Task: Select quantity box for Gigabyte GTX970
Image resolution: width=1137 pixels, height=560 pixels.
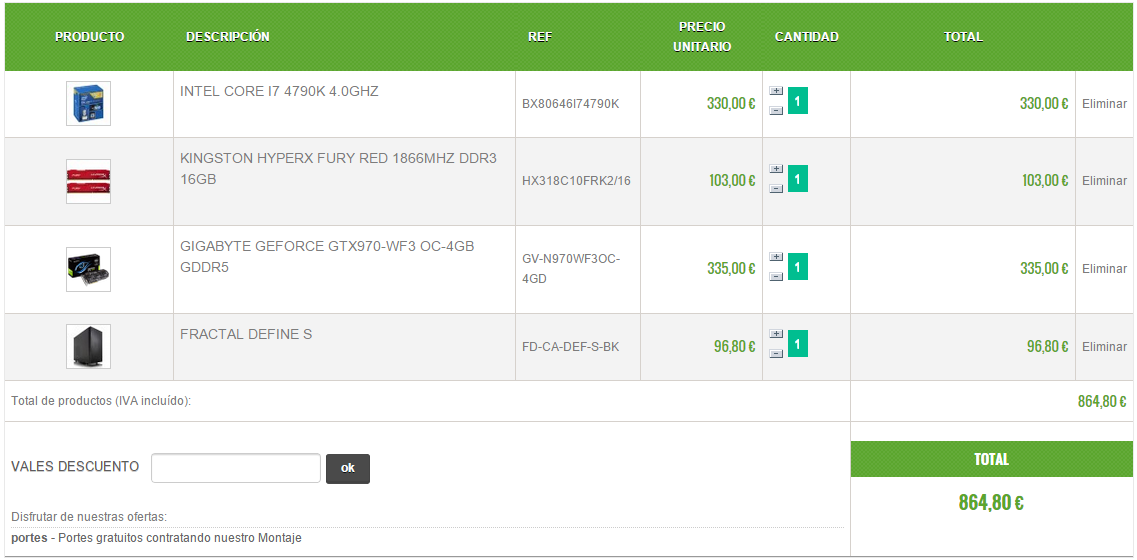Action: pos(798,266)
